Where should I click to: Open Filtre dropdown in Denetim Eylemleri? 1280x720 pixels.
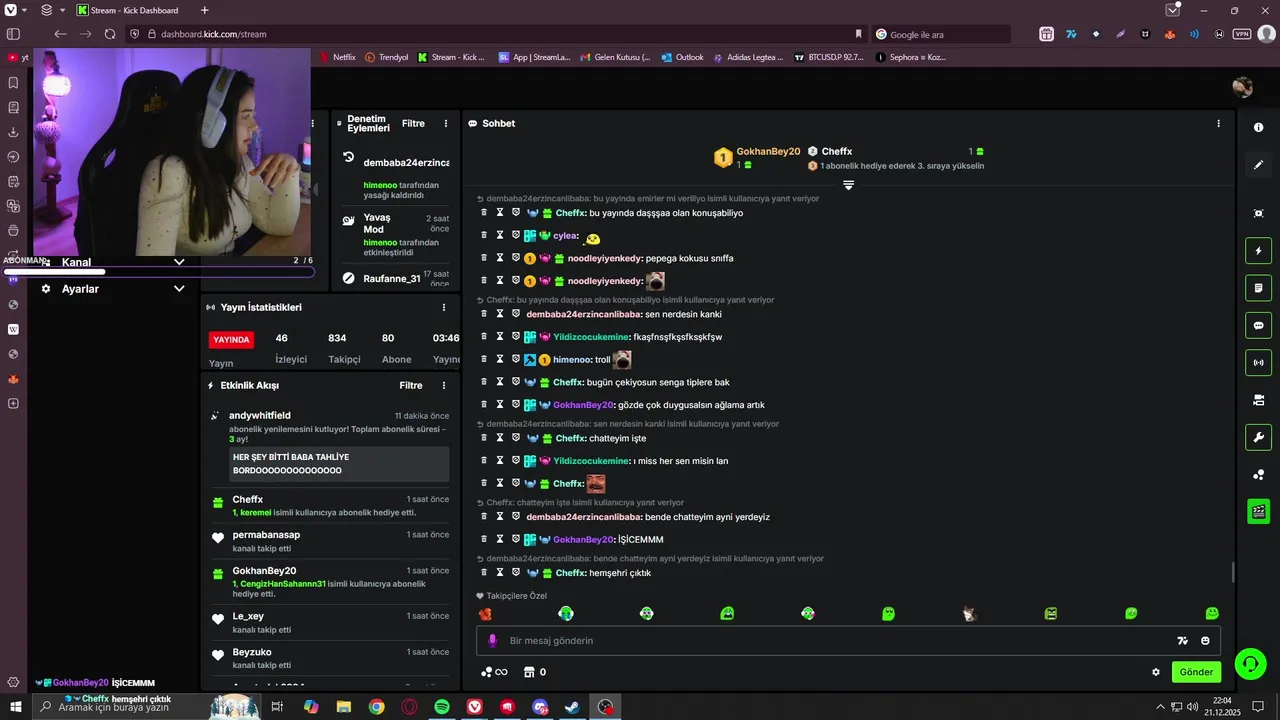[413, 124]
